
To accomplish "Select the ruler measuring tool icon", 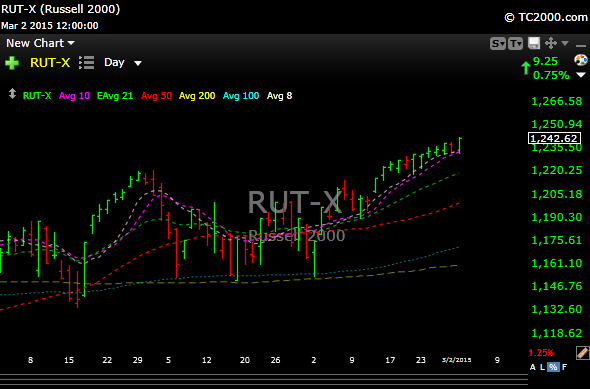I will point(582,353).
